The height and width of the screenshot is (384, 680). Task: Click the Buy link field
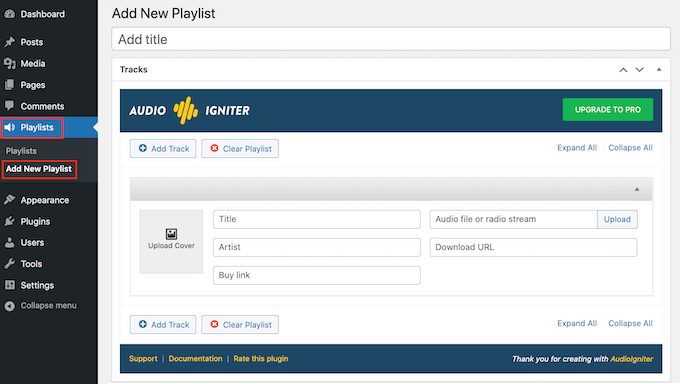point(317,275)
